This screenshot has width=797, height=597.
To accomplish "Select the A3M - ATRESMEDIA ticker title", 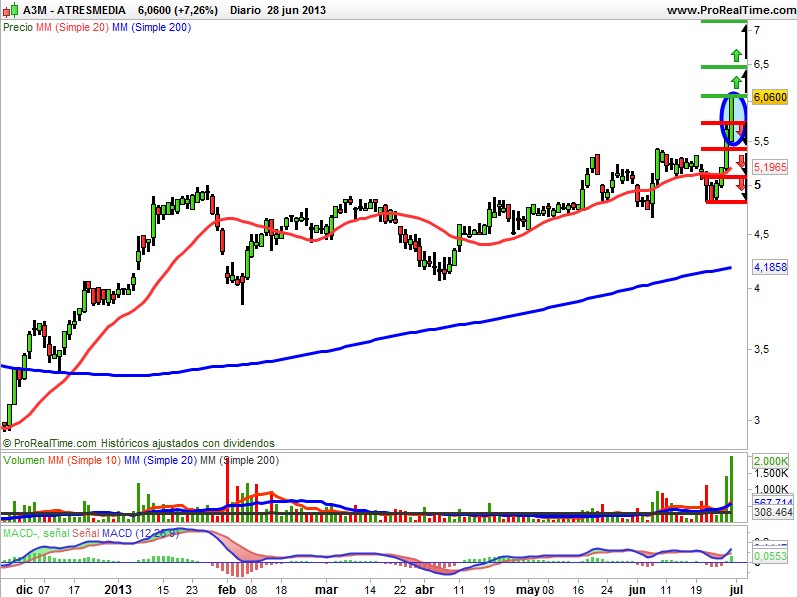I will 75,10.
